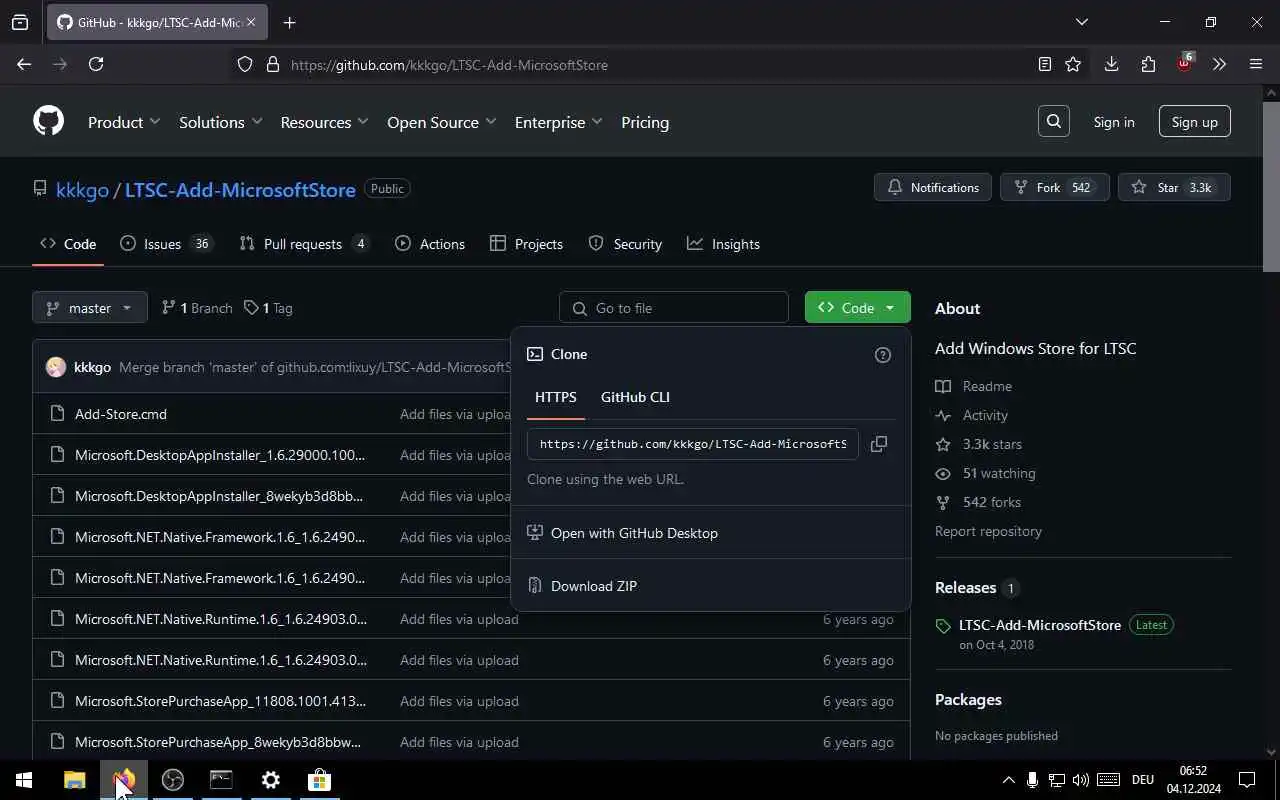Expand the Enterprise navigation menu
The image size is (1280, 800).
558,122
